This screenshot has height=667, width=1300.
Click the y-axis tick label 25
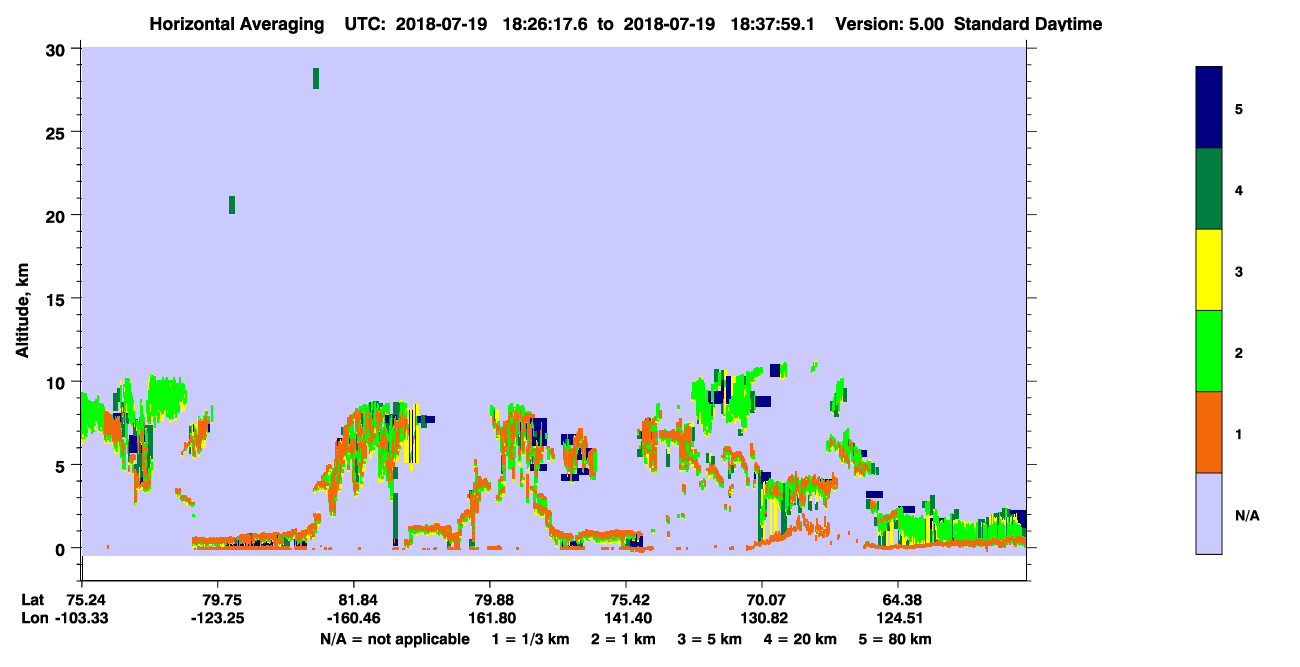click(58, 132)
